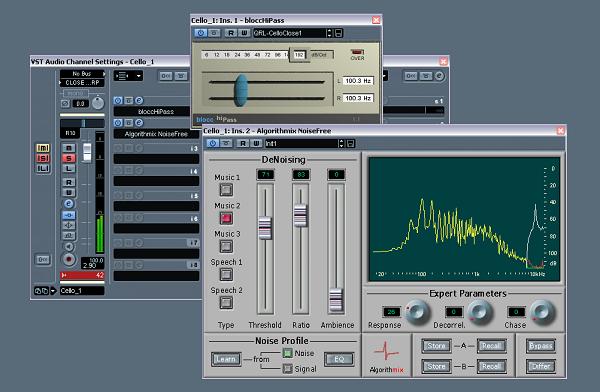Image resolution: width=600 pixels, height=392 pixels.
Task: Choose learn from Noise option
Action: 287,353
